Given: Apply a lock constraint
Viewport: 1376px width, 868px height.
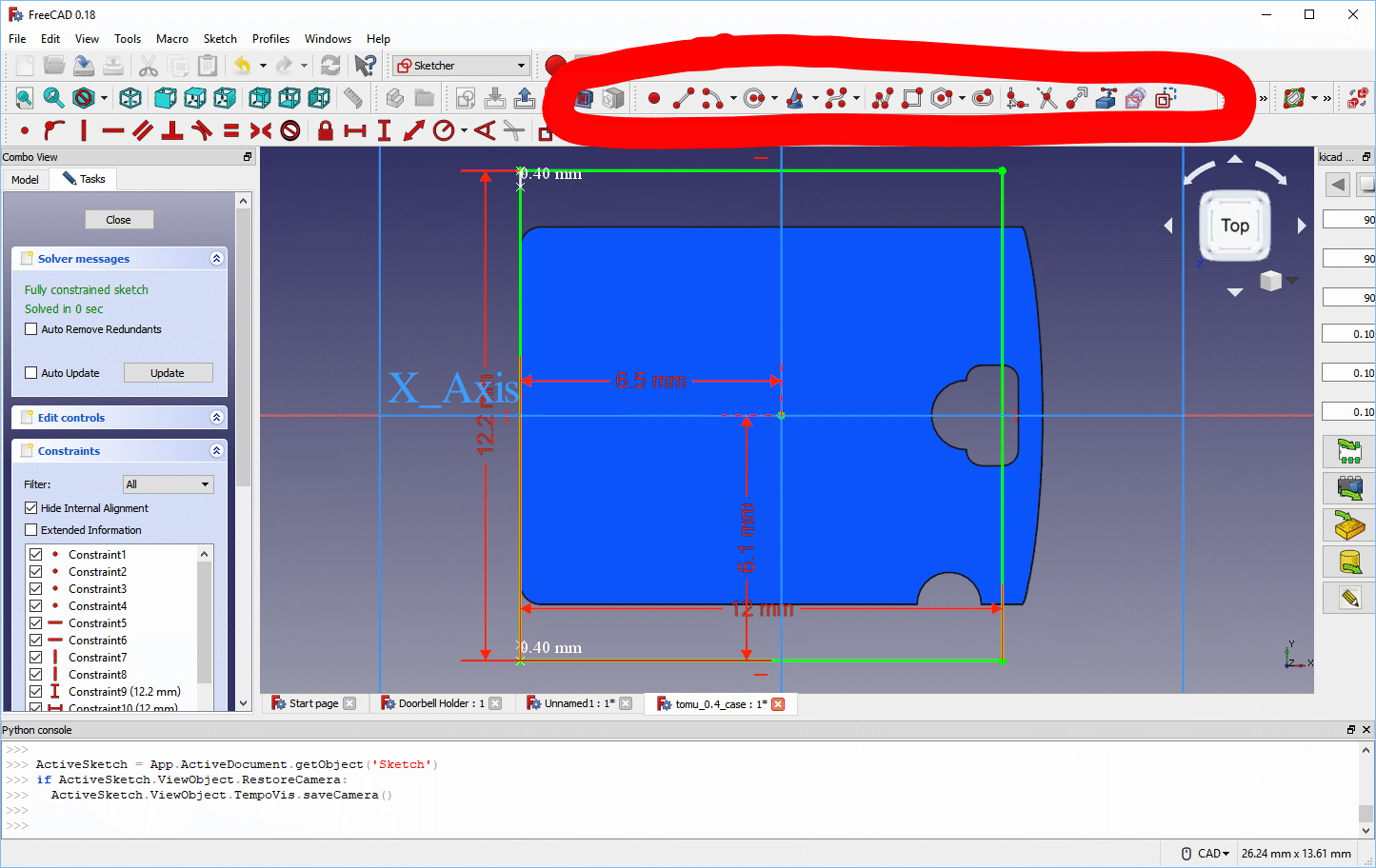Looking at the screenshot, I should pos(324,130).
